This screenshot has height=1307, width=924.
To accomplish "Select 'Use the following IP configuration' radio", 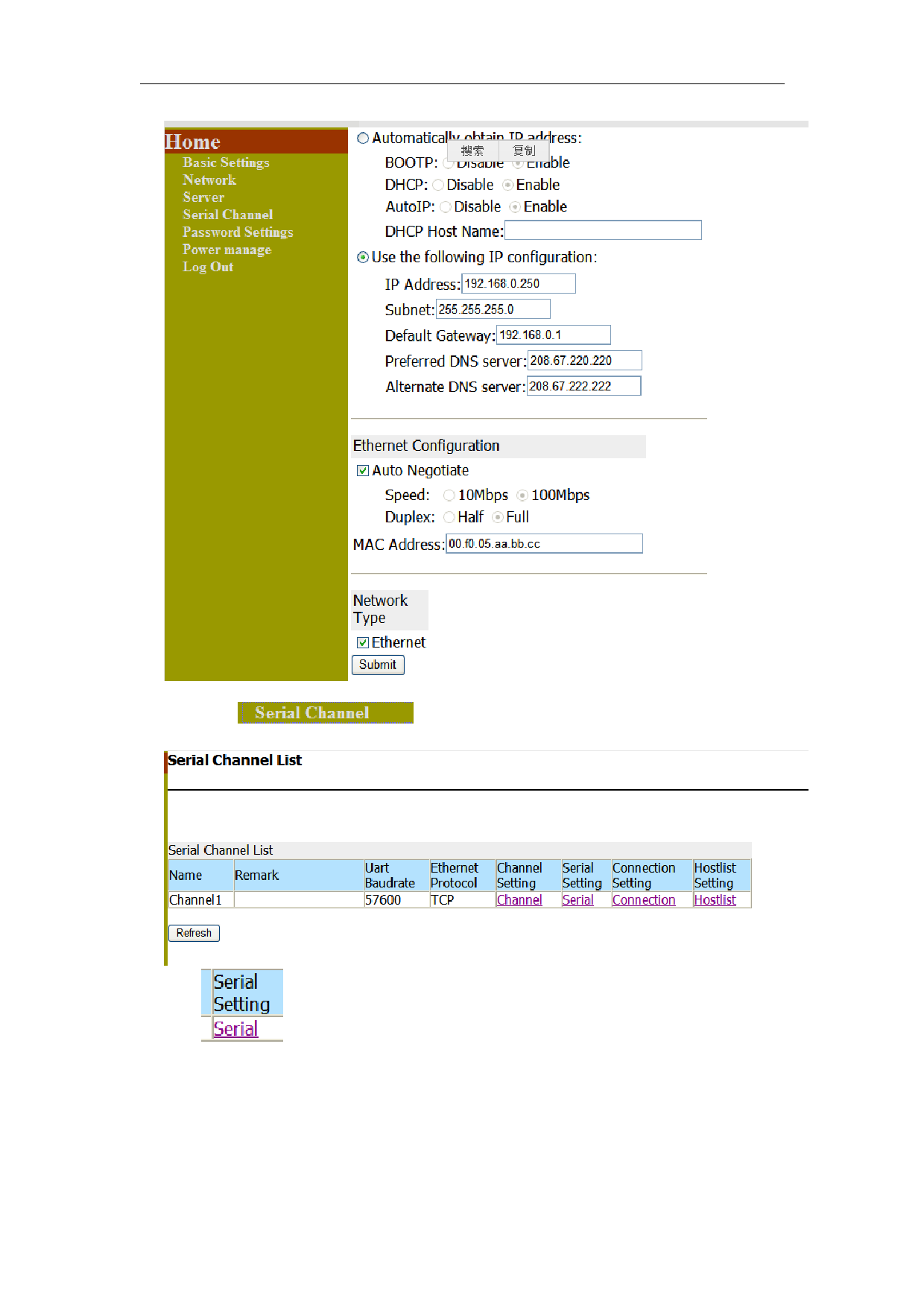I will pos(363,257).
